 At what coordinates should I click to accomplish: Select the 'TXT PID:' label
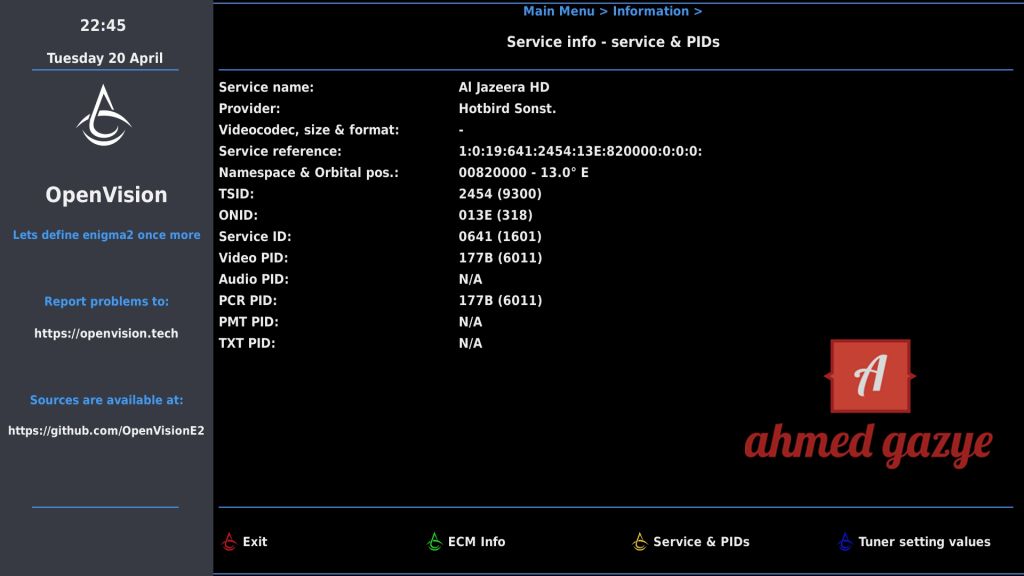(x=247, y=344)
